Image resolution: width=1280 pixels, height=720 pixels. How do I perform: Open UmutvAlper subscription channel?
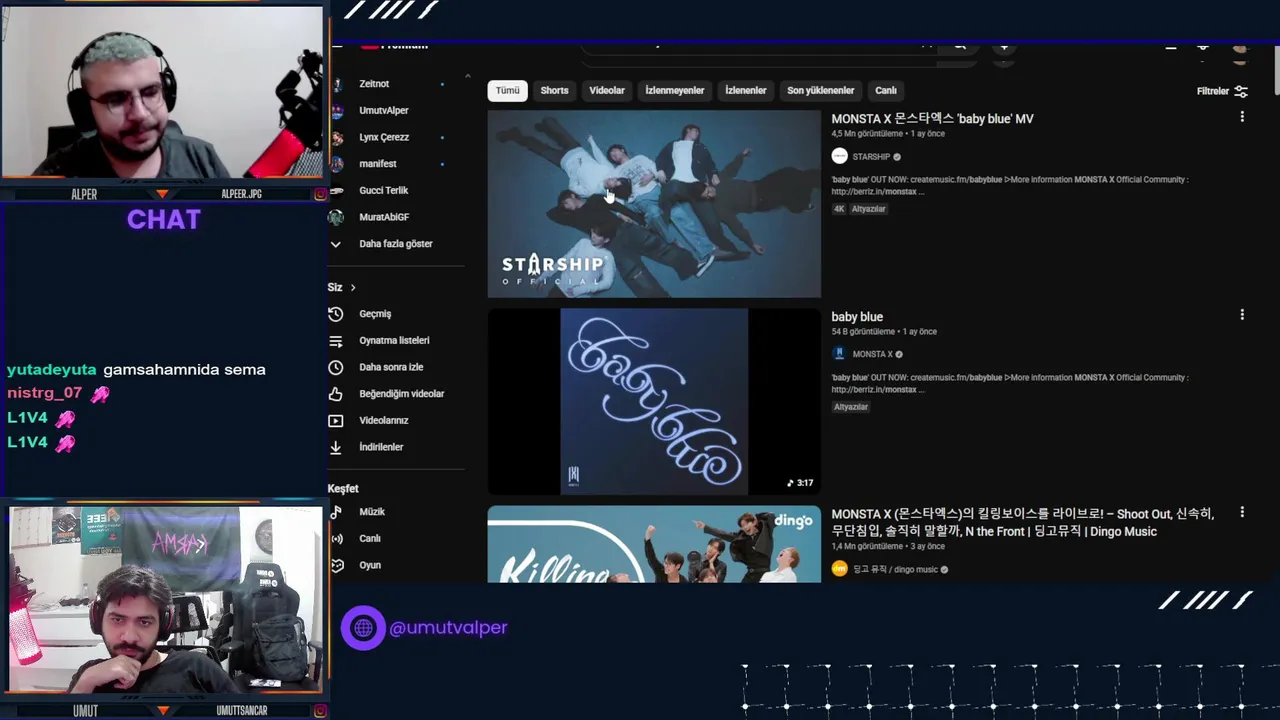point(384,111)
